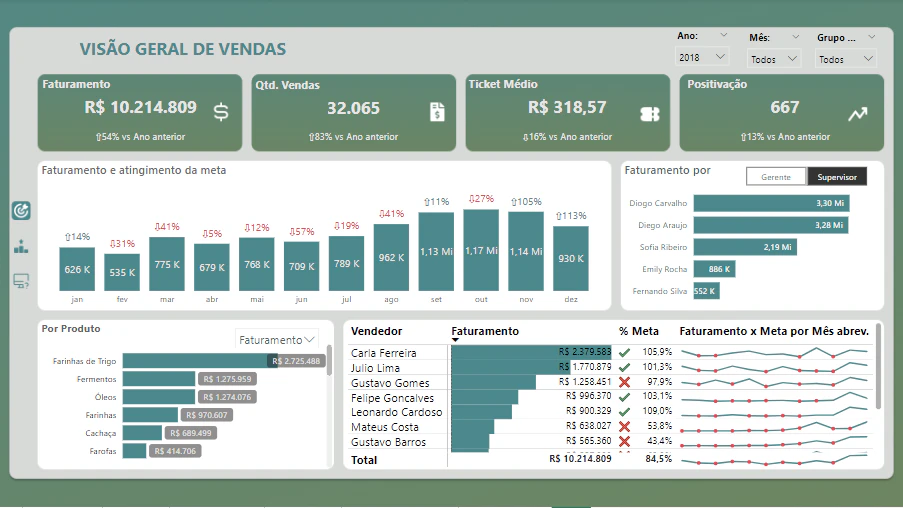Select the Fermentos product bar
The image size is (903, 508).
[159, 378]
